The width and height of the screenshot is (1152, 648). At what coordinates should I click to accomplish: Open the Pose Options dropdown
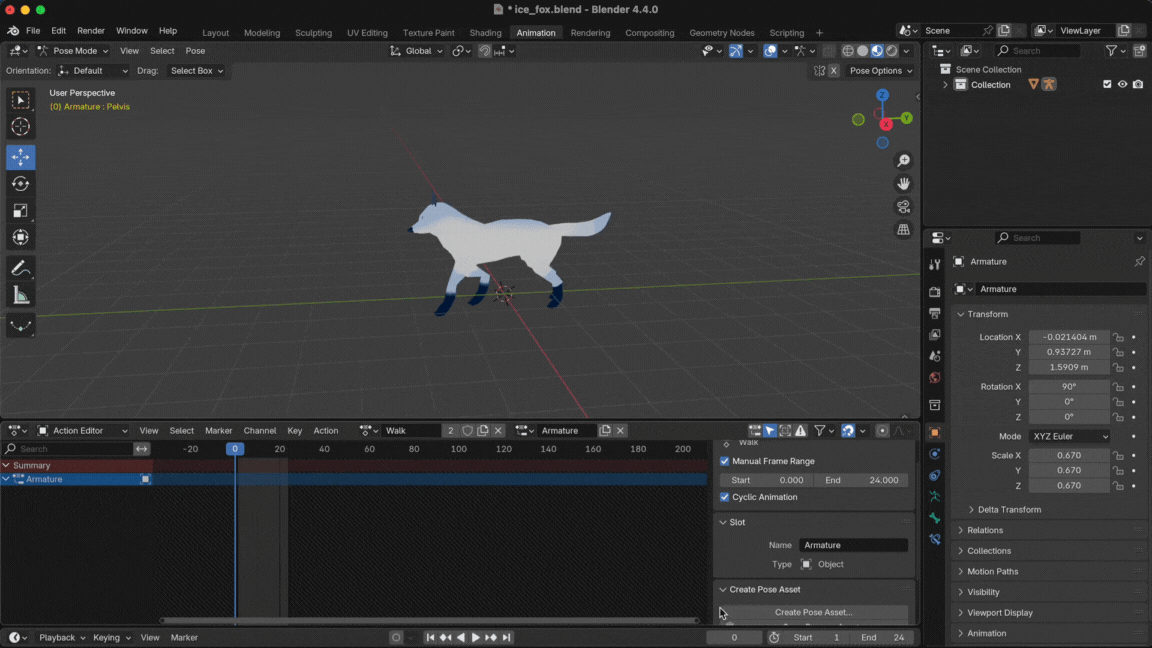coord(880,71)
